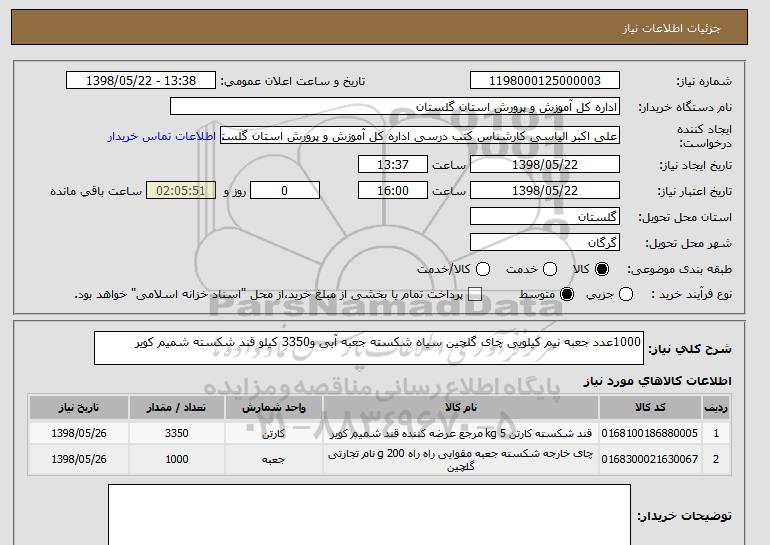Click the نام کالا column header
770x545 pixels.
(x=461, y=408)
